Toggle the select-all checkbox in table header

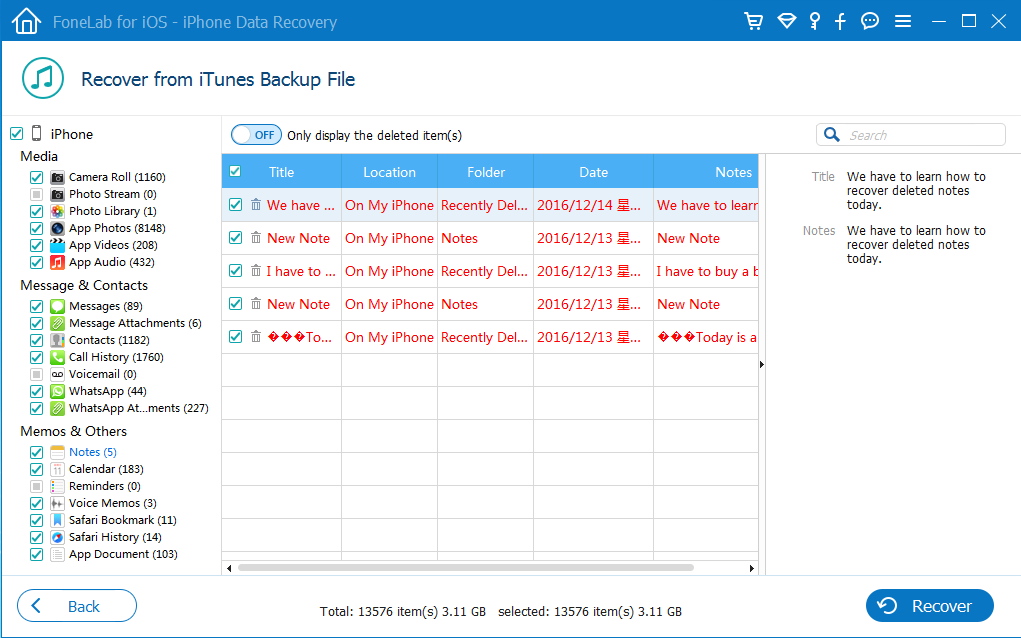pos(235,171)
